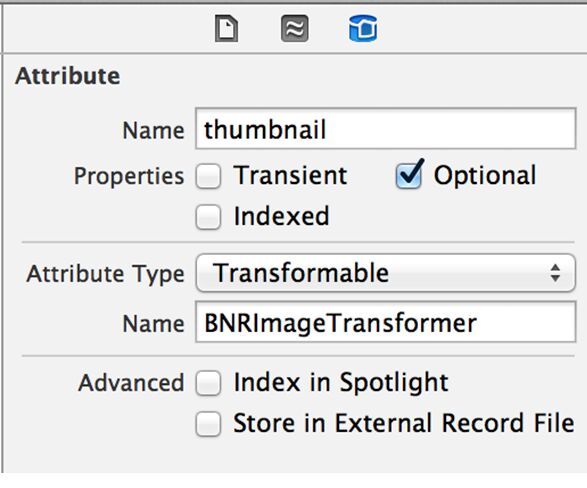Click the Properties row label
The width and height of the screenshot is (587, 488).
coord(129,176)
